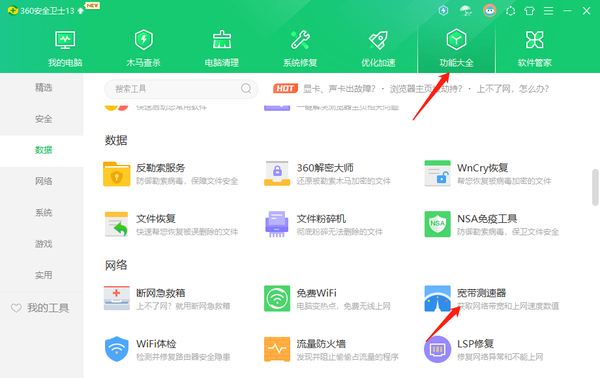600x378 pixels.
Task: Click the vertical scrollbar thumb
Action: click(x=595, y=187)
